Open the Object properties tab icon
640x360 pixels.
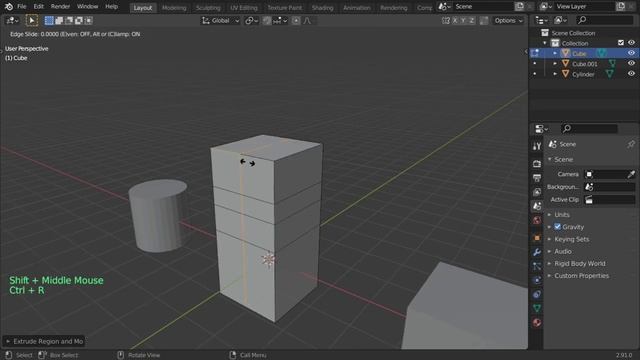537,238
